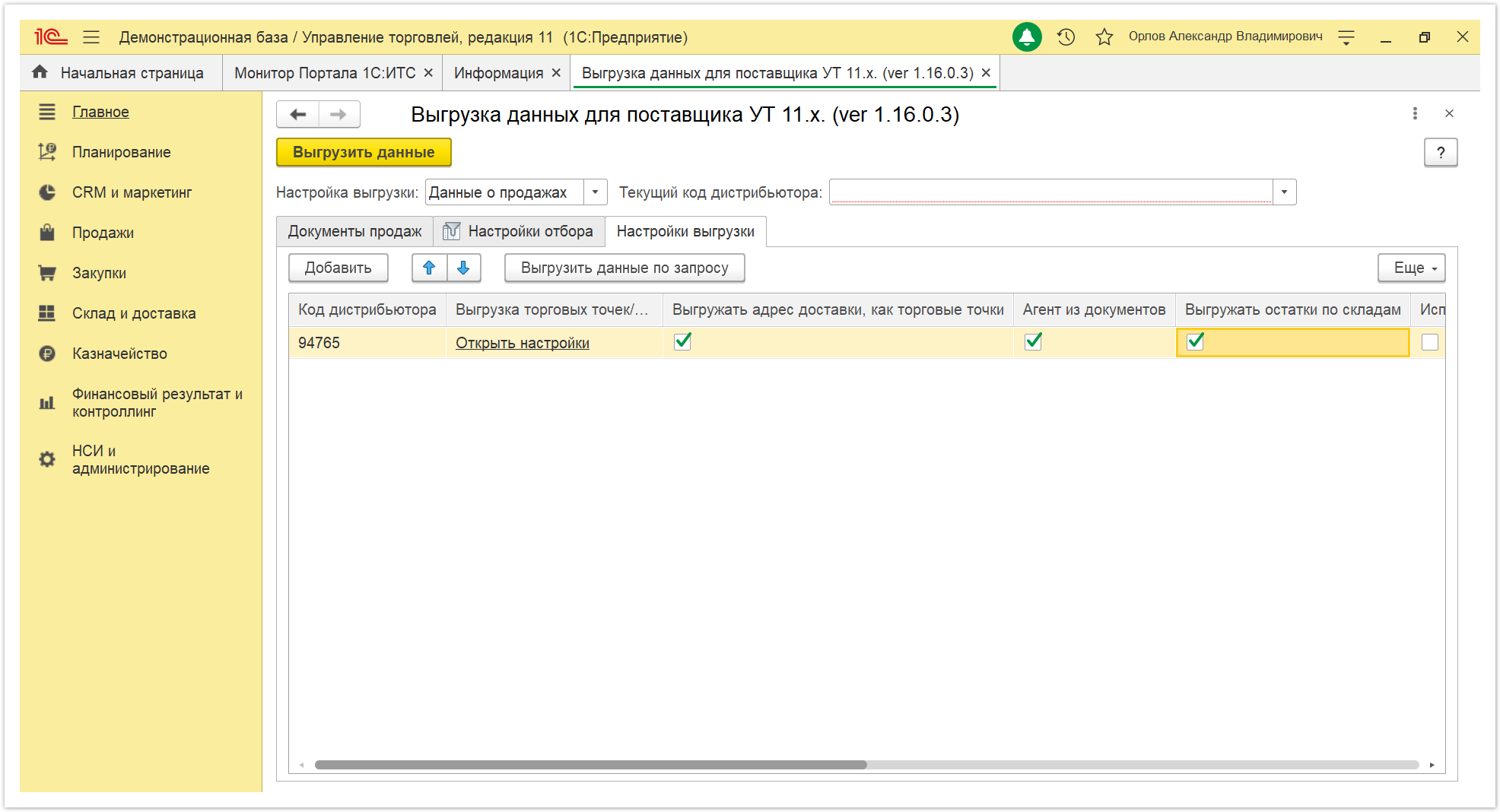Screen dimensions: 1500x812
Task: Open Открыть настройки link
Action: tap(523, 343)
